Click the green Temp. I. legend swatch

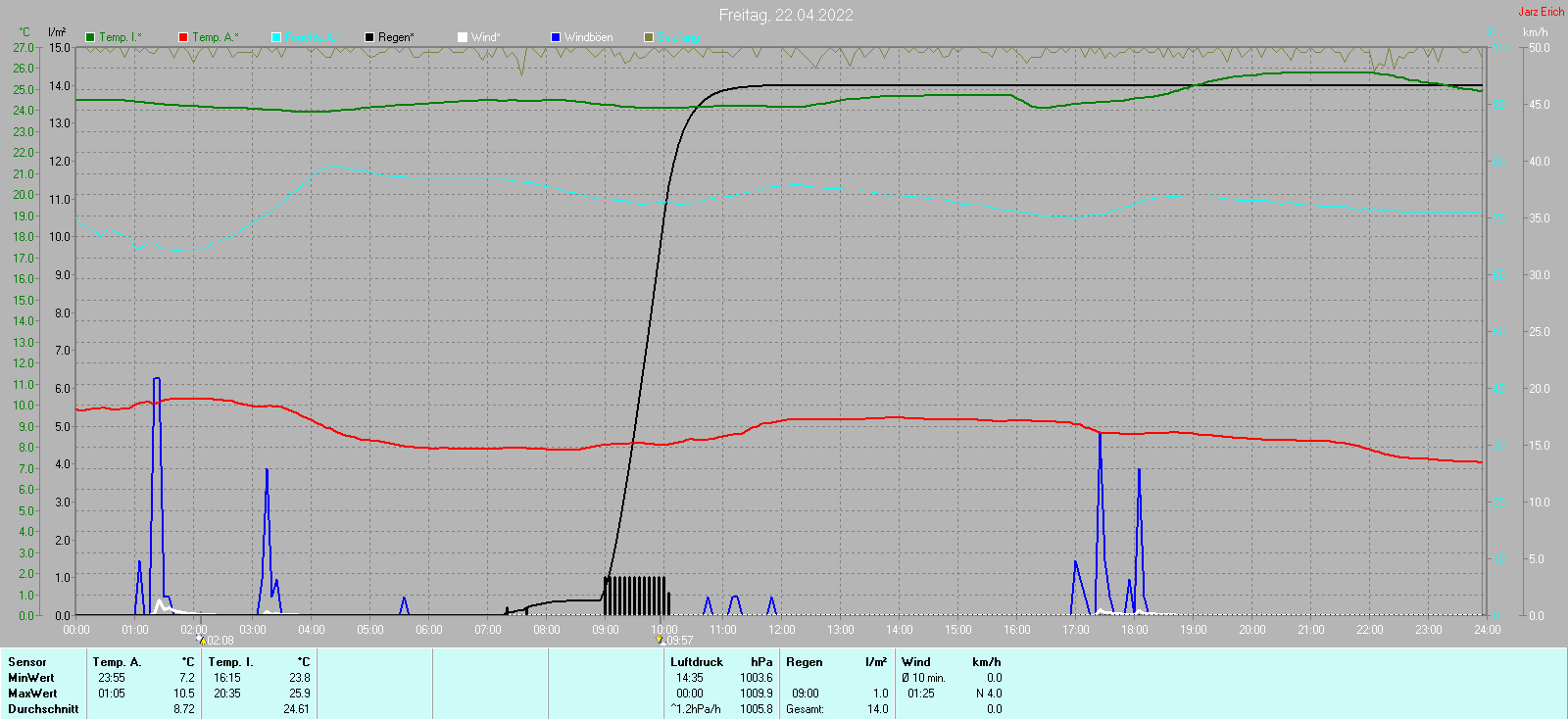click(90, 37)
